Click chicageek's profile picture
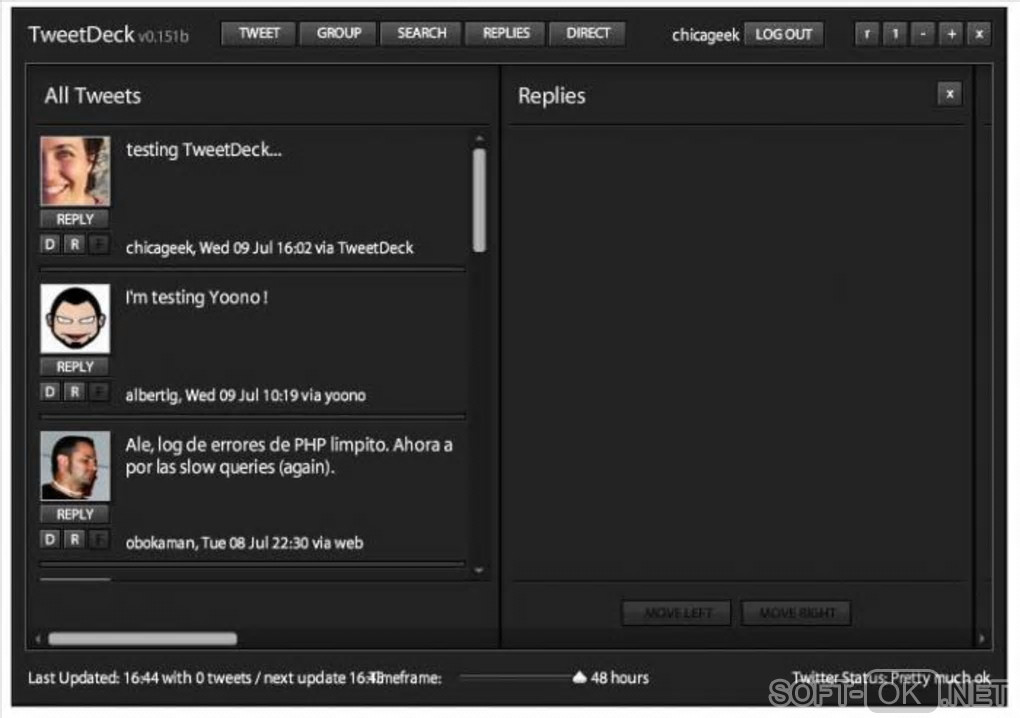1020x718 pixels. (75, 171)
